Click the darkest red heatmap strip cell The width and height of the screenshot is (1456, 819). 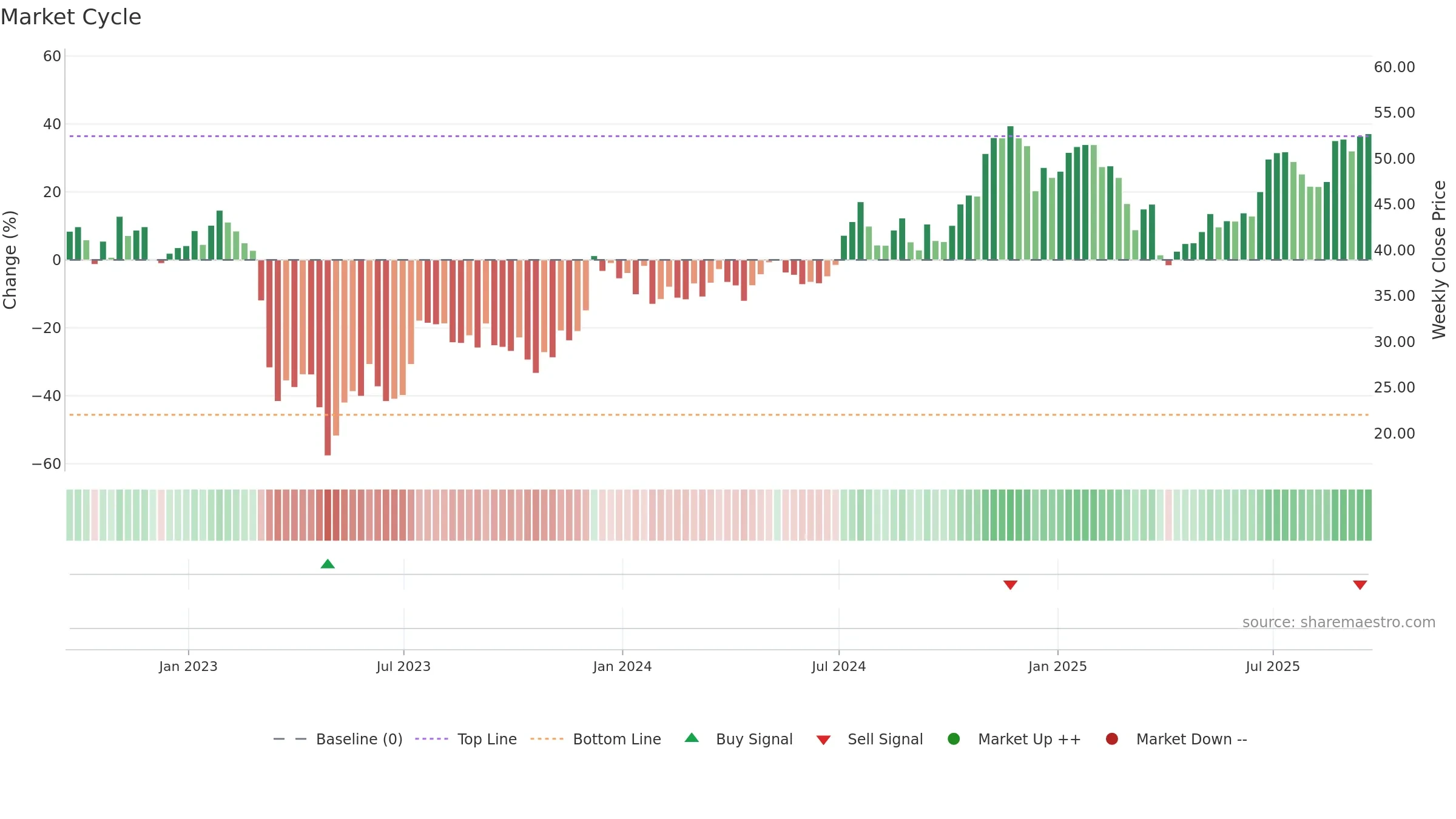(x=328, y=515)
